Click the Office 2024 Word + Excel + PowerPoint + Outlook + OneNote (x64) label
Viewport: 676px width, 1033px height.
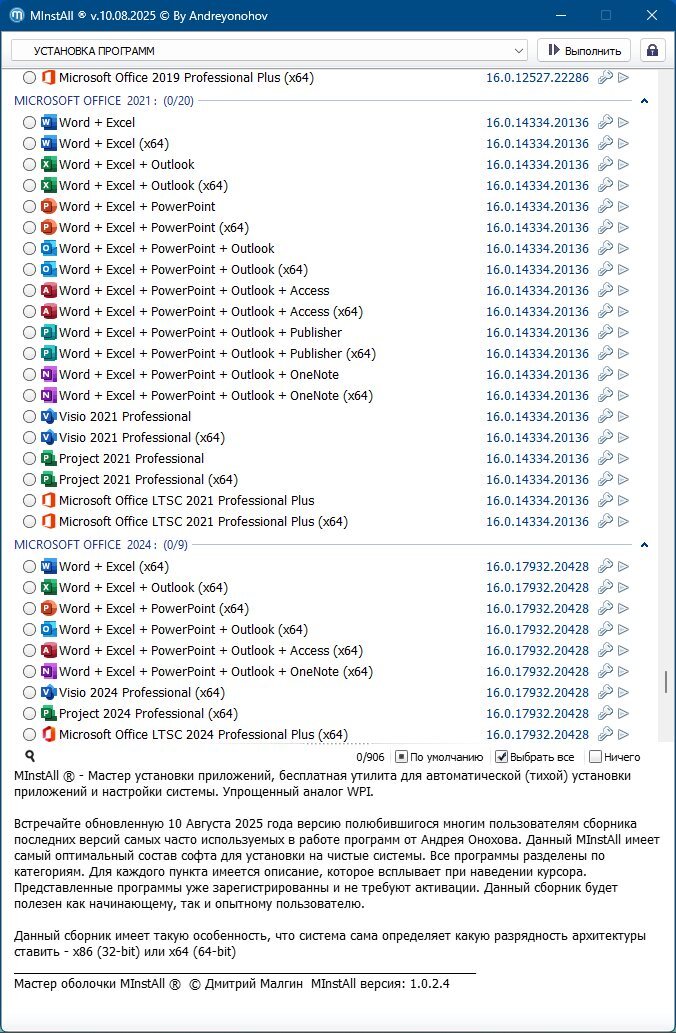pyautogui.click(x=216, y=671)
